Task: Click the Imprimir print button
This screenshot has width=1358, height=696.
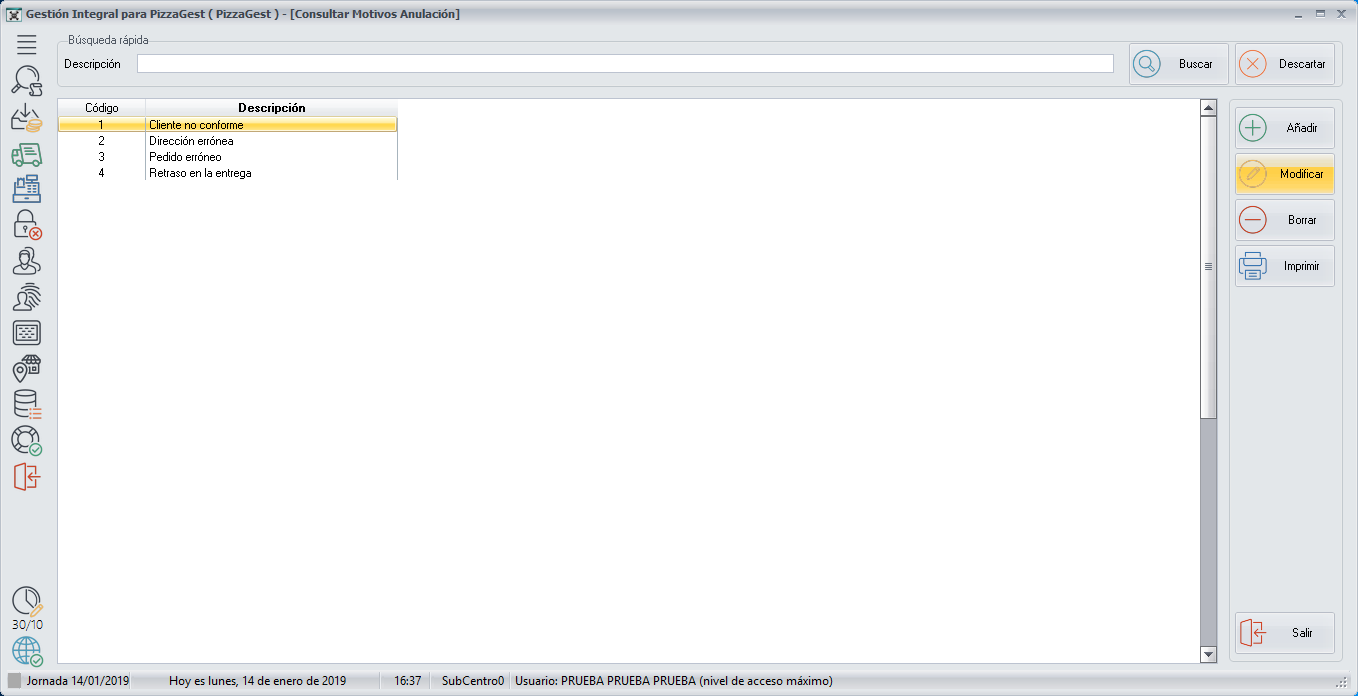Action: click(x=1284, y=267)
